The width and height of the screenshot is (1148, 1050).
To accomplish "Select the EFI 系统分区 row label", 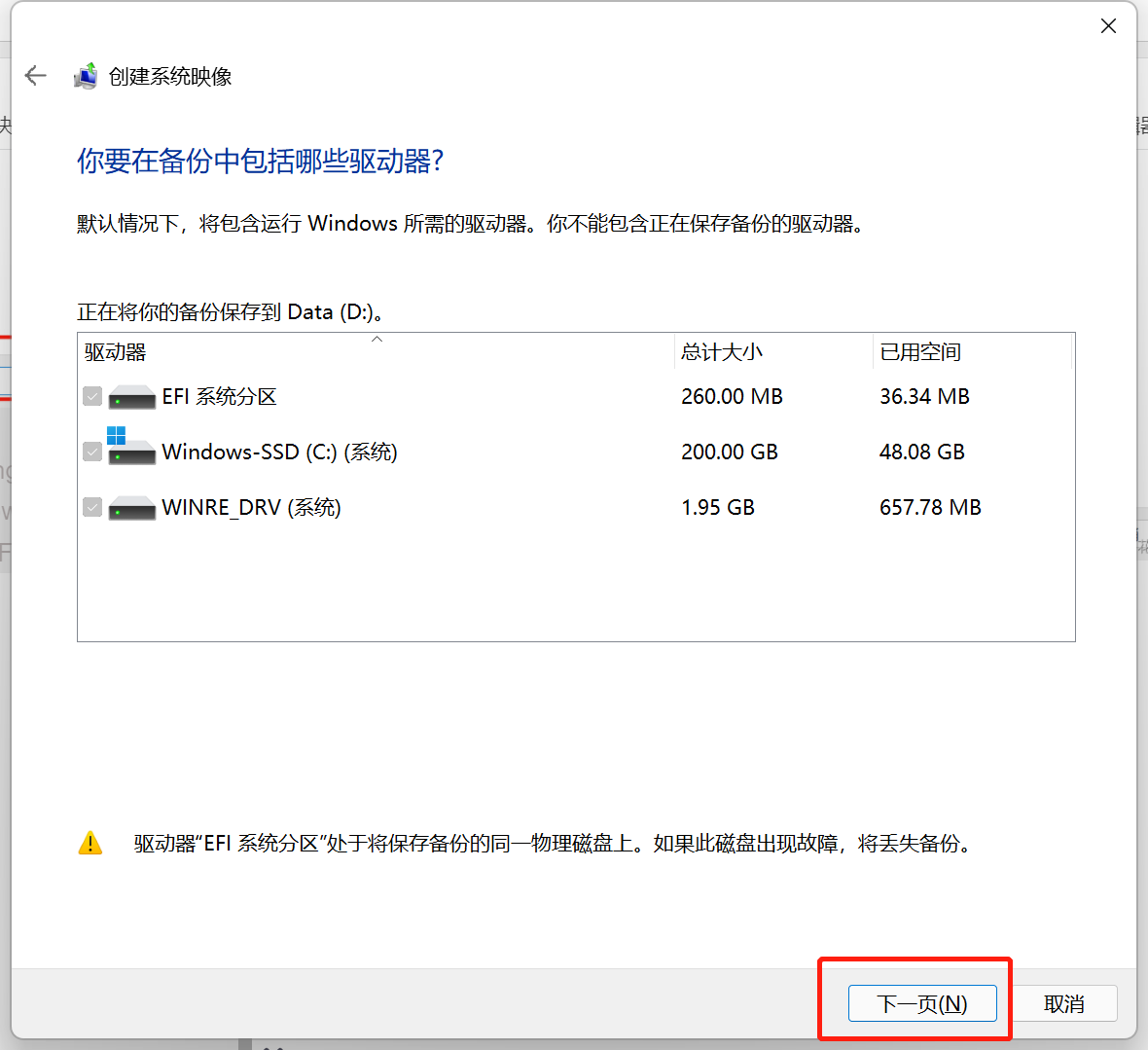I will coord(220,397).
